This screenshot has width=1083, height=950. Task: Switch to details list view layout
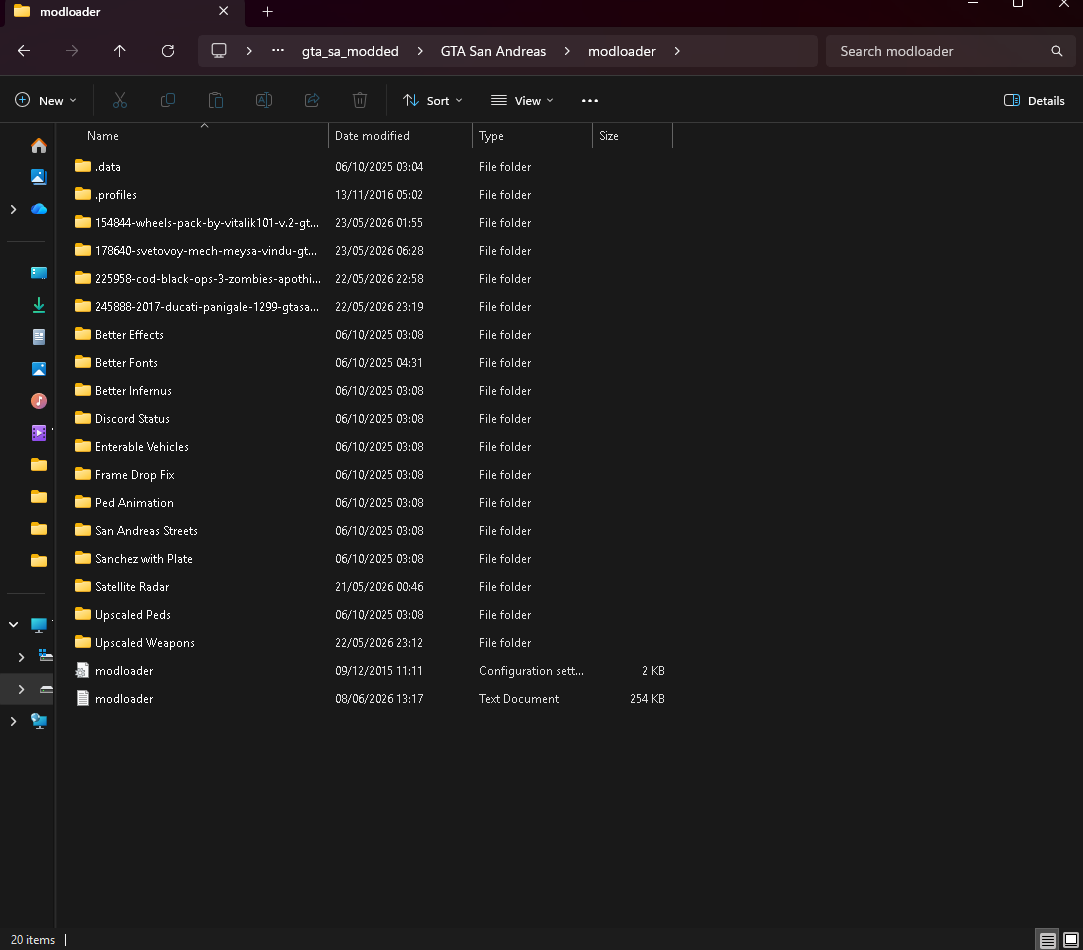point(1048,940)
